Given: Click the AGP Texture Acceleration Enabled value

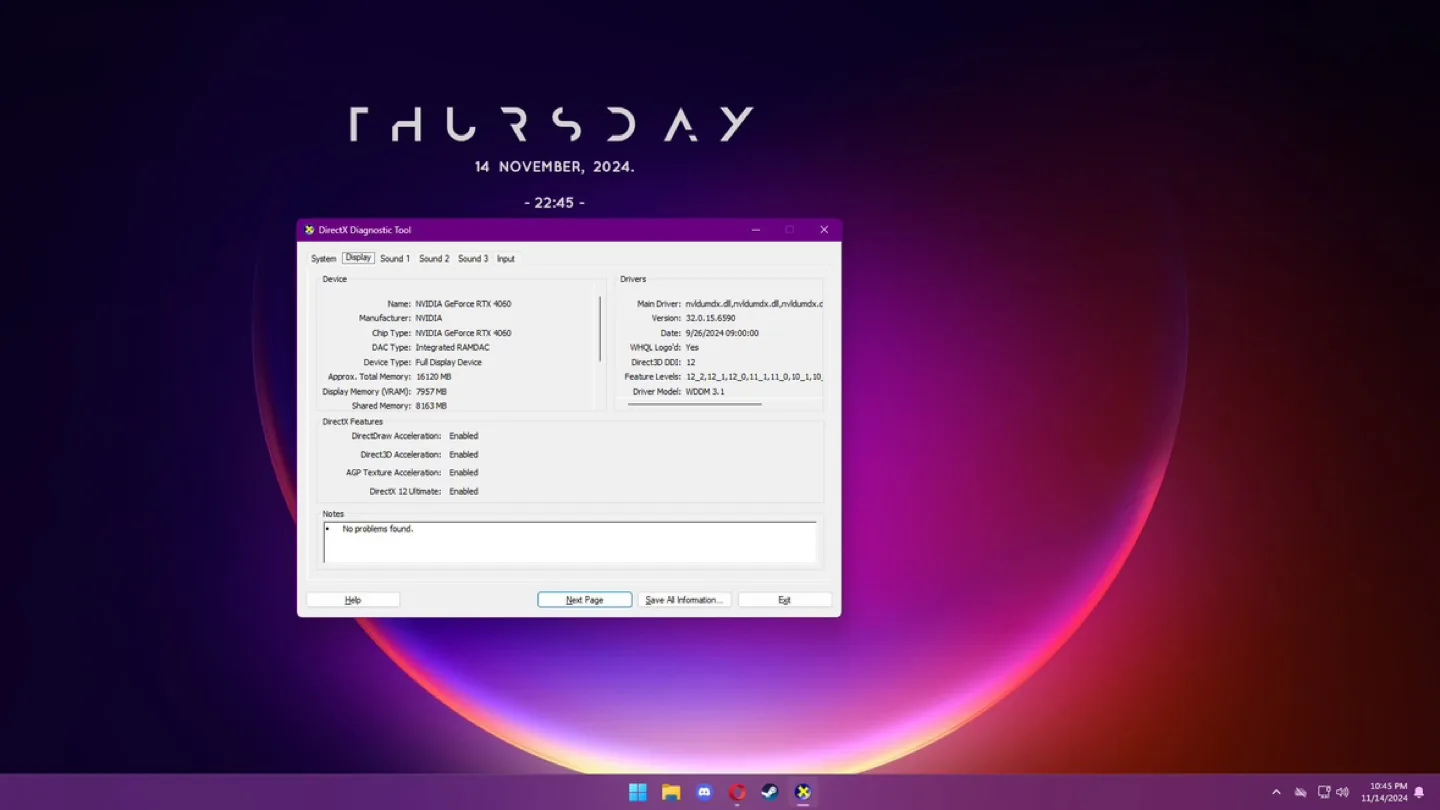Looking at the screenshot, I should click(463, 473).
